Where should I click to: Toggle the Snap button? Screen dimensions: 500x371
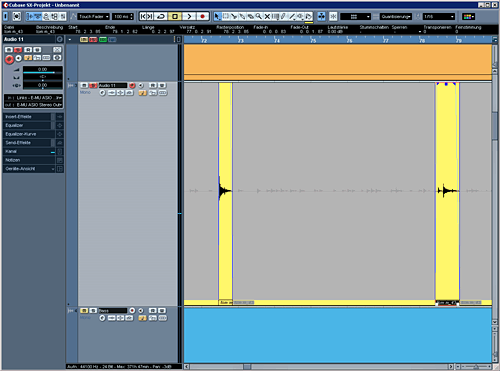point(333,16)
